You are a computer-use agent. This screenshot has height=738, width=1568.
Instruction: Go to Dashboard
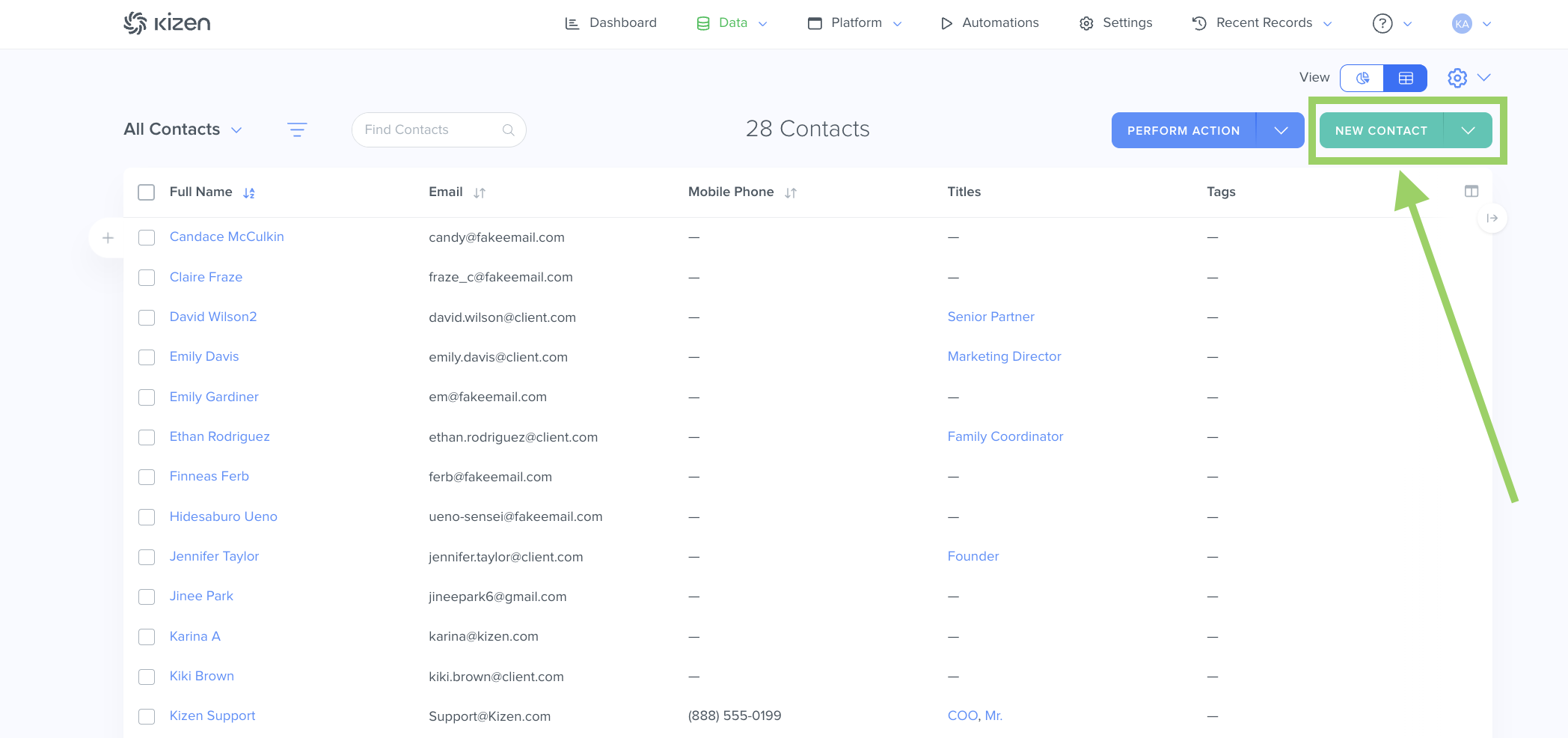pos(622,23)
